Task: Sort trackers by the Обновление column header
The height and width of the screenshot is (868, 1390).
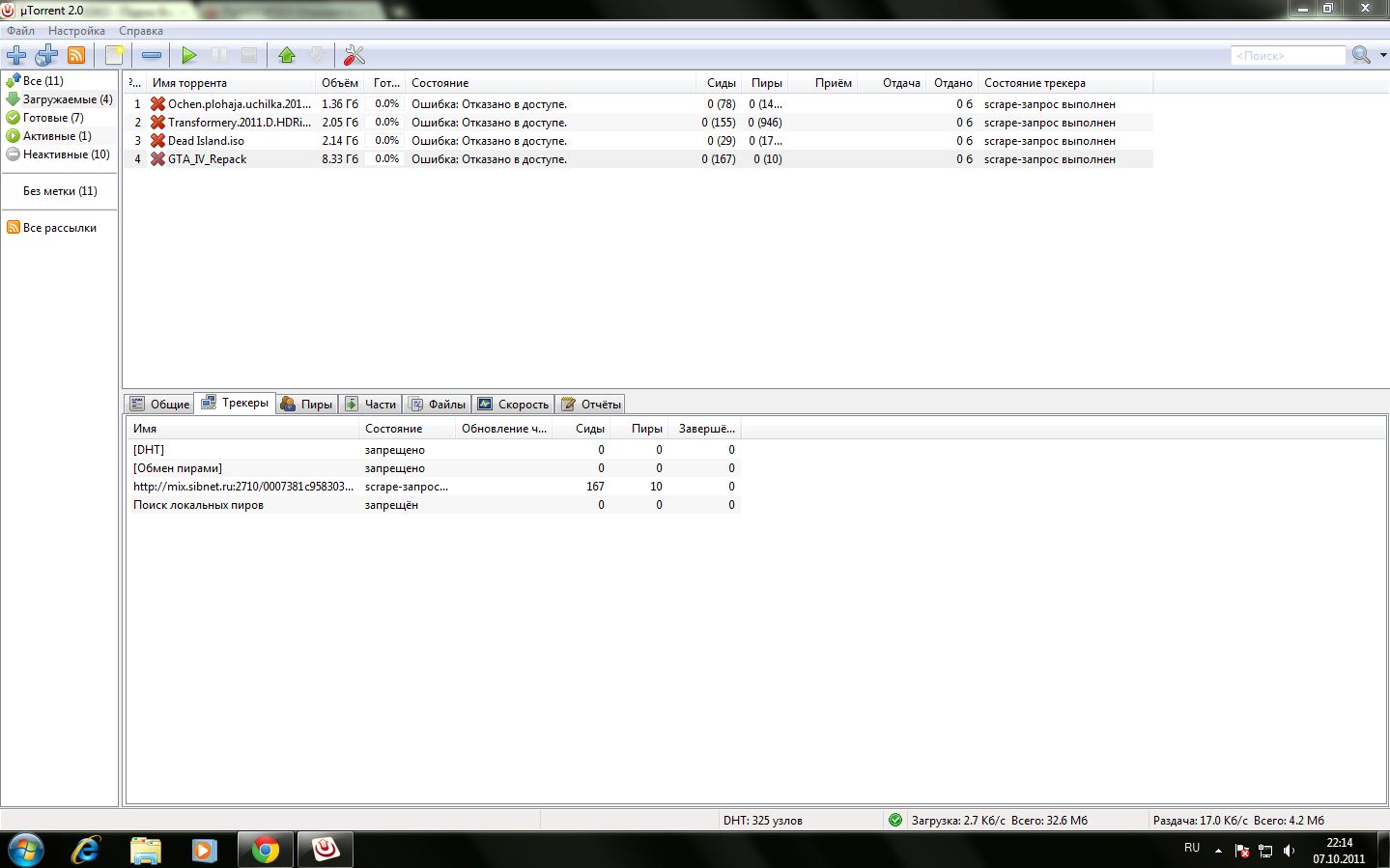Action: click(503, 429)
